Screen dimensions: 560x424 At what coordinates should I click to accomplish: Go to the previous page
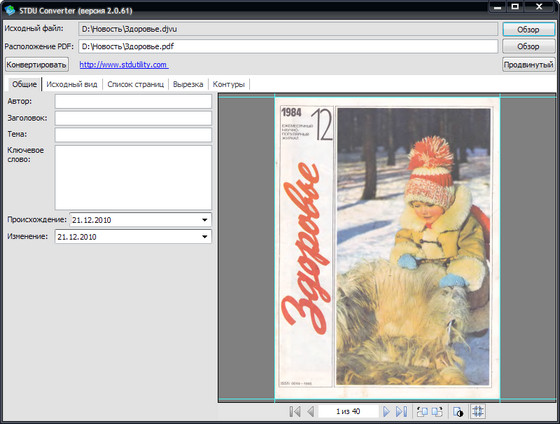(311, 411)
